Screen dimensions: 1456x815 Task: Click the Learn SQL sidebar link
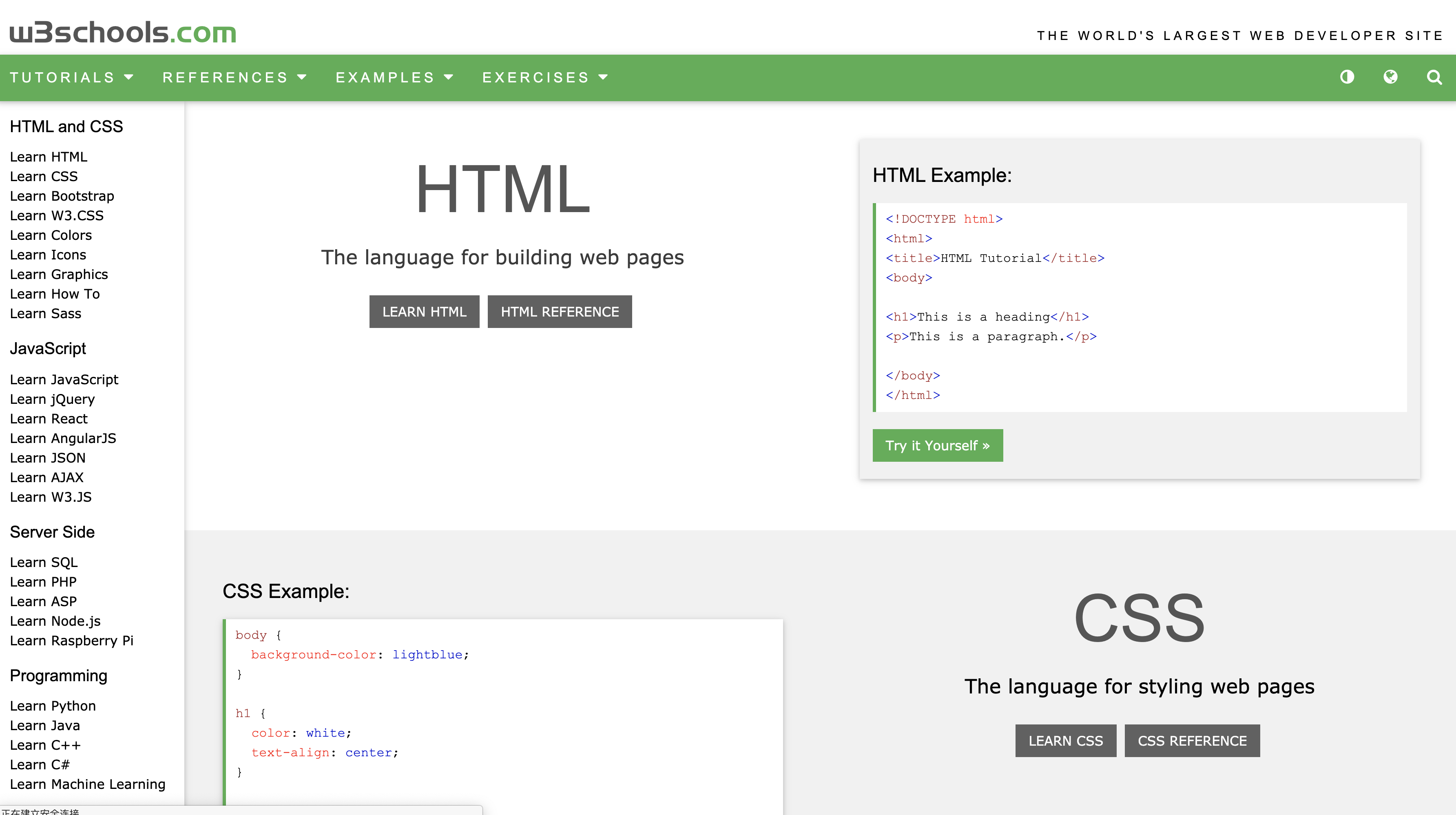[x=44, y=563]
